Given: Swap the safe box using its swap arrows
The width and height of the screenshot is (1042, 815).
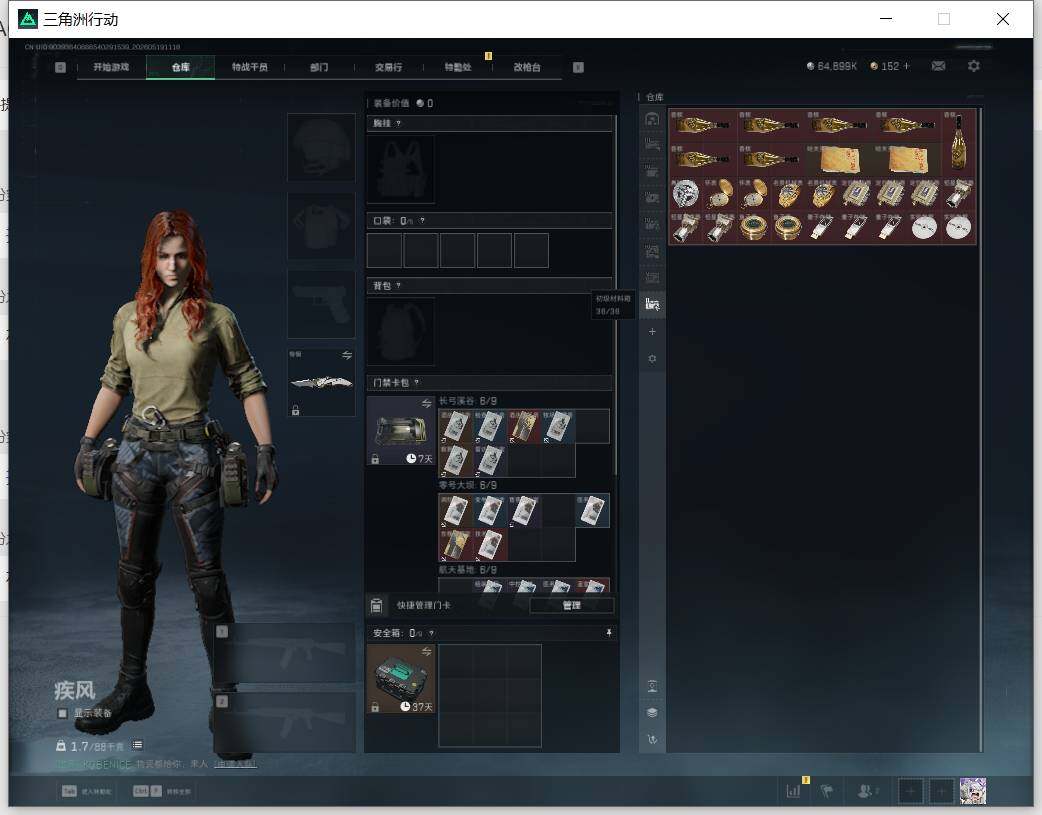Looking at the screenshot, I should 427,651.
